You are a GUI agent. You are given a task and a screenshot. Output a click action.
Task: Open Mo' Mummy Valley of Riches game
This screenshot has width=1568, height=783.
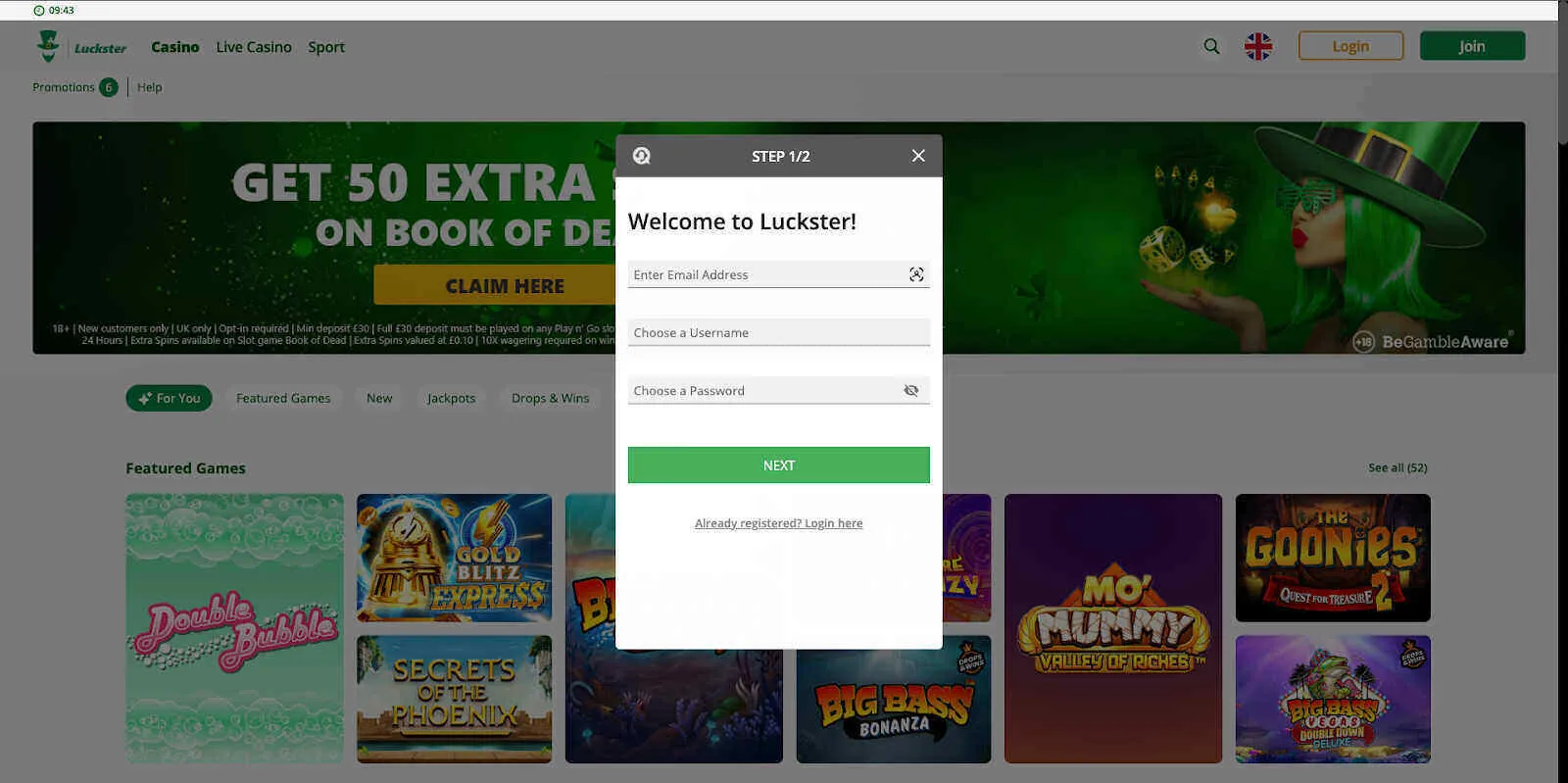point(1113,628)
